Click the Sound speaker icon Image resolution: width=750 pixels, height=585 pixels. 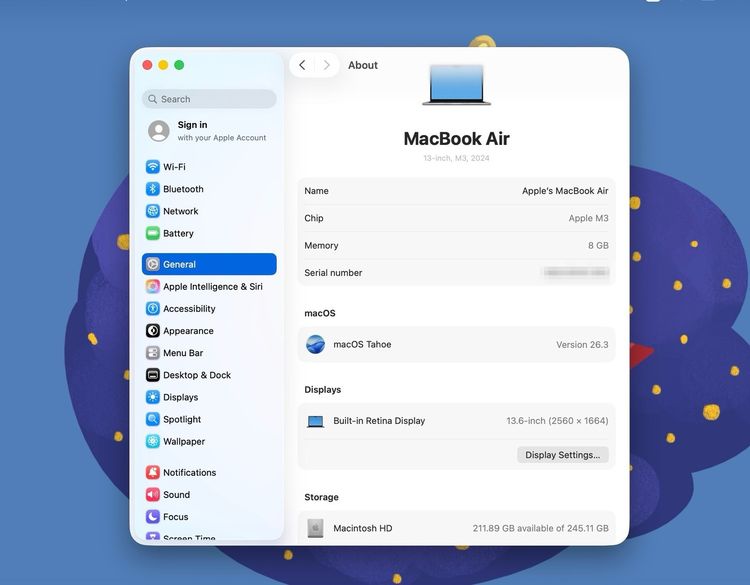[153, 495]
